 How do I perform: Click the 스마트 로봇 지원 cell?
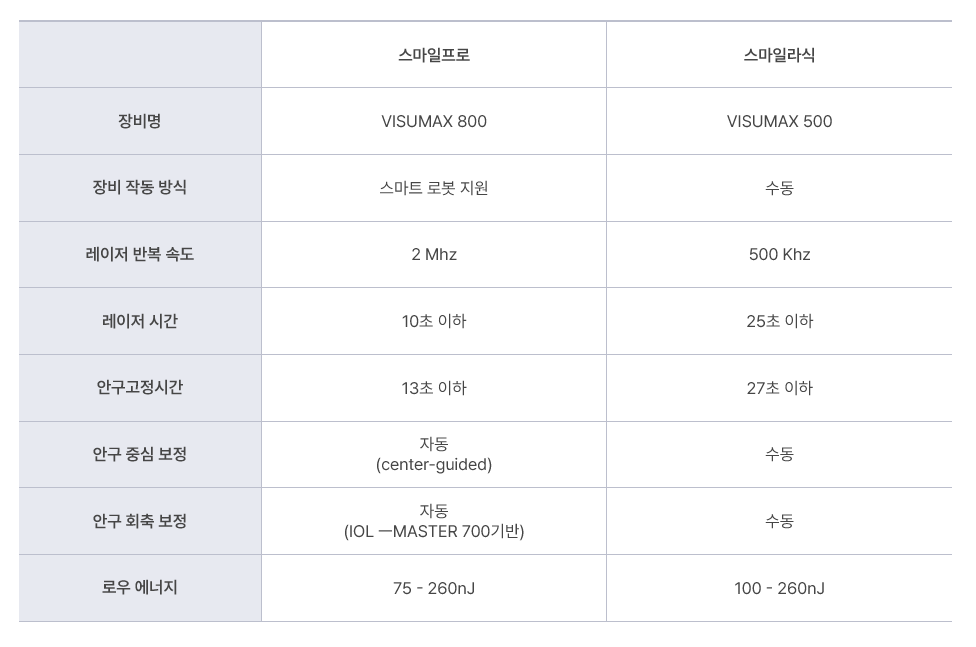(434, 187)
